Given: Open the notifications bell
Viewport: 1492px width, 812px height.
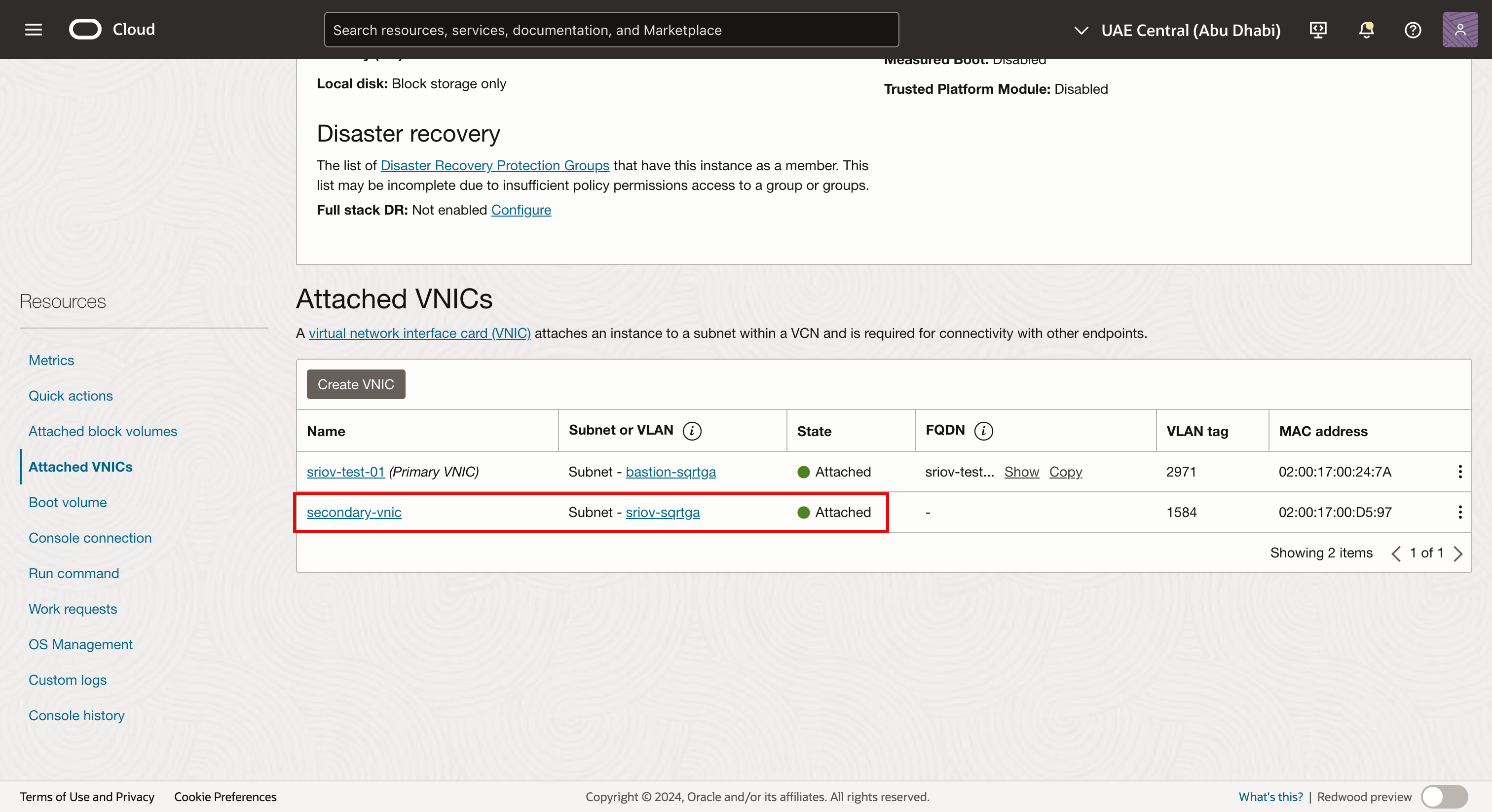Looking at the screenshot, I should pos(1366,30).
